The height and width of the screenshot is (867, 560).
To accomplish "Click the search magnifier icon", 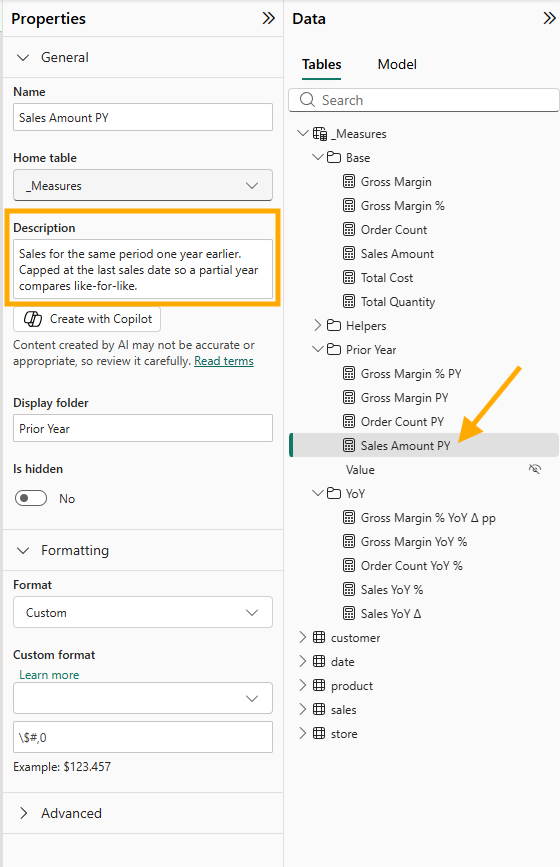I will pos(307,100).
